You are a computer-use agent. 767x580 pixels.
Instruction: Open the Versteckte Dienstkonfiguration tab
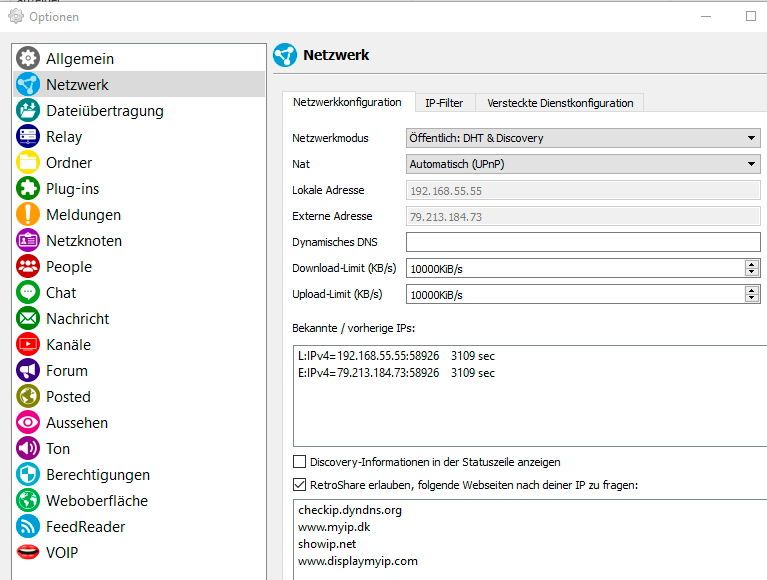[560, 103]
